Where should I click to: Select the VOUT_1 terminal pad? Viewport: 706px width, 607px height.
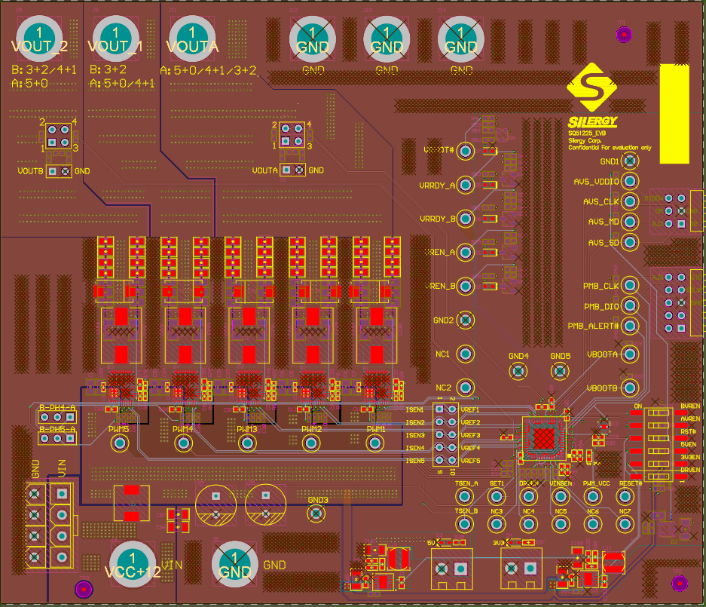(x=116, y=39)
